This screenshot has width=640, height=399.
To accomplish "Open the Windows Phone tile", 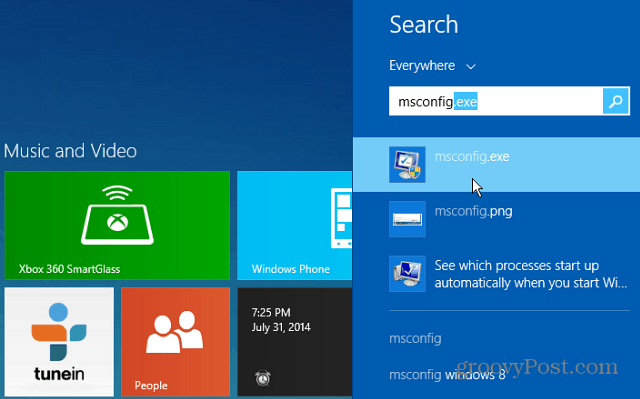I will click(x=294, y=226).
